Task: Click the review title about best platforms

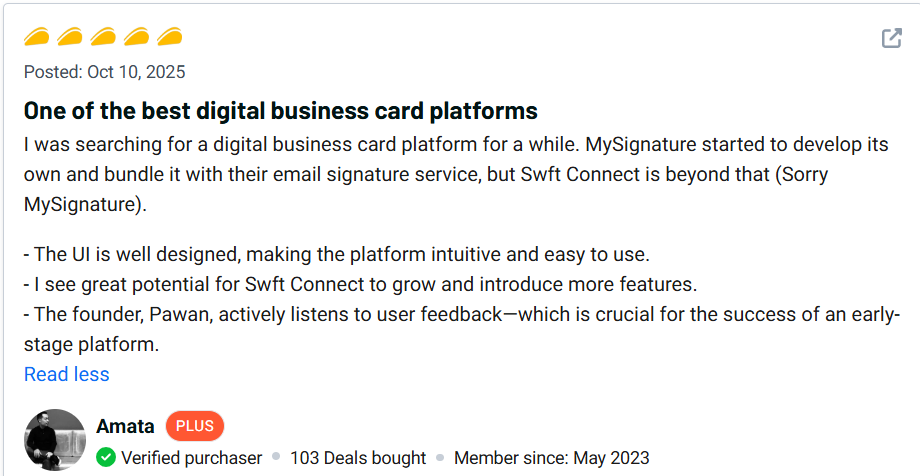Action: pyautogui.click(x=281, y=110)
